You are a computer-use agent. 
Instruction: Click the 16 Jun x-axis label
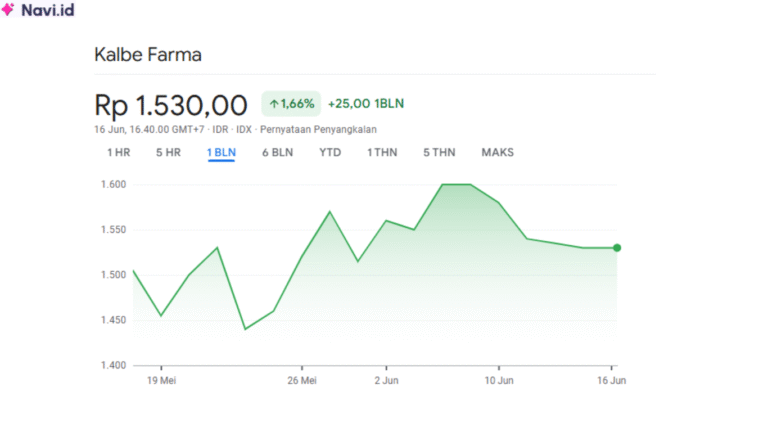pyautogui.click(x=611, y=380)
